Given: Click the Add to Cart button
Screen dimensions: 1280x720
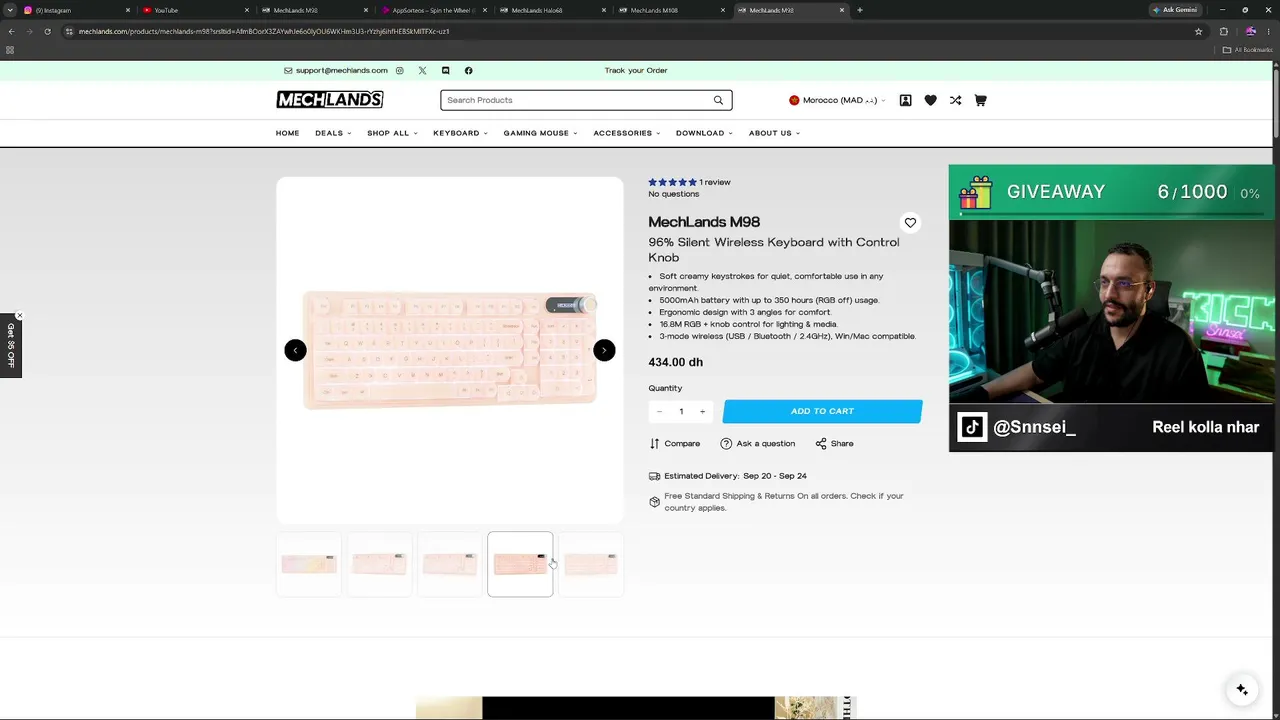Looking at the screenshot, I should click(x=822, y=412).
